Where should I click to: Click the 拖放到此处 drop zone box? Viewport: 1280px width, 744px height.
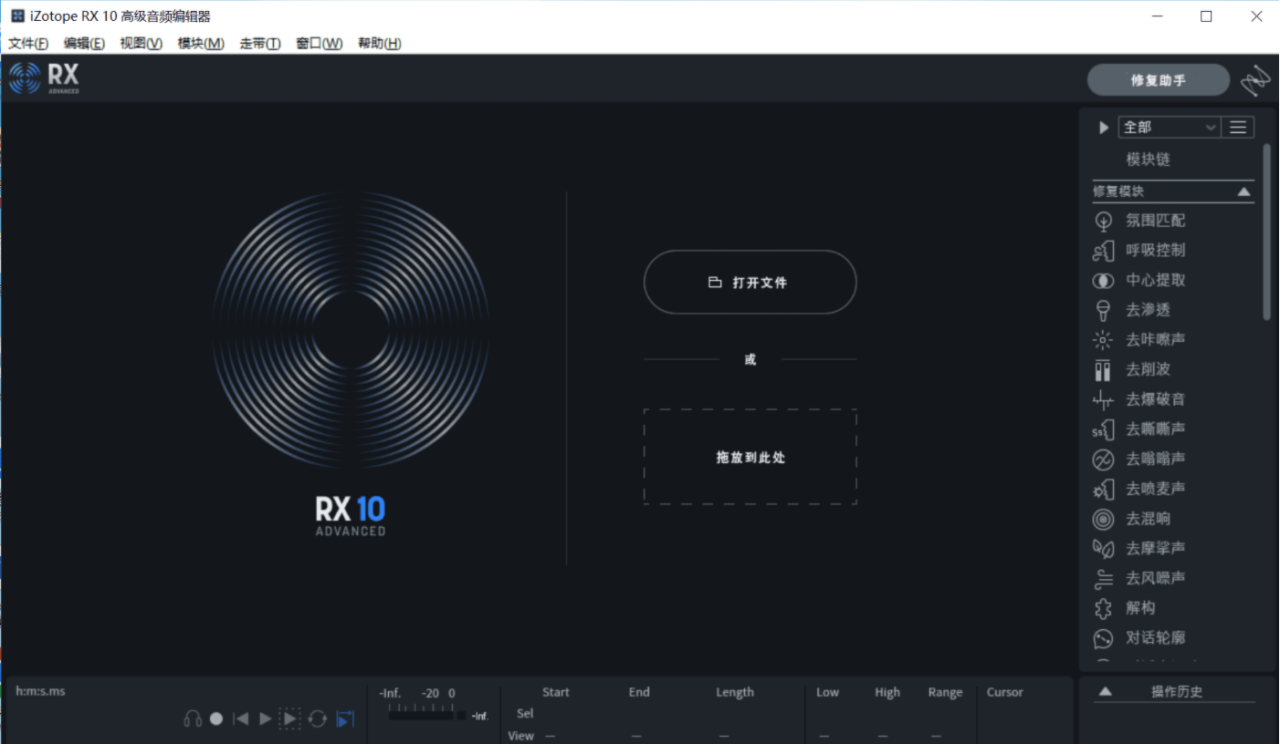tap(750, 457)
